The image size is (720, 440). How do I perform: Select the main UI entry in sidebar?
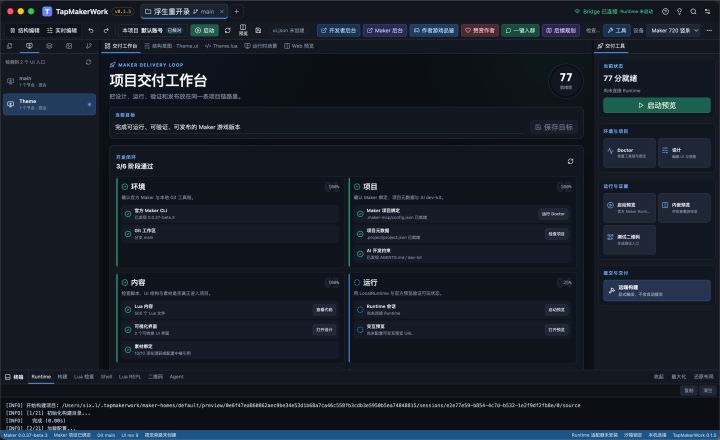point(49,81)
